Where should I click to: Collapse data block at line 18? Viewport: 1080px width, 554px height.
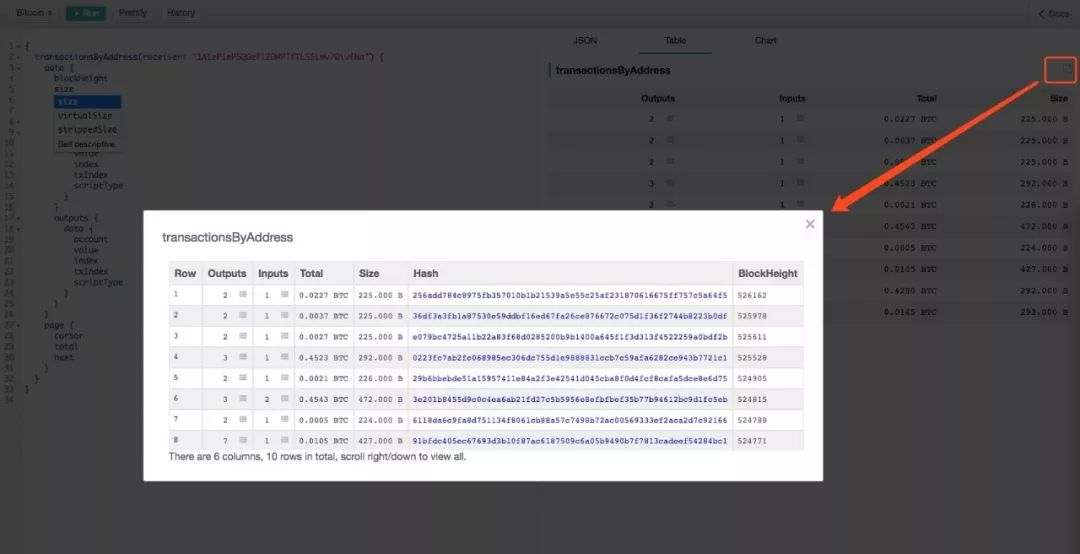(19, 228)
